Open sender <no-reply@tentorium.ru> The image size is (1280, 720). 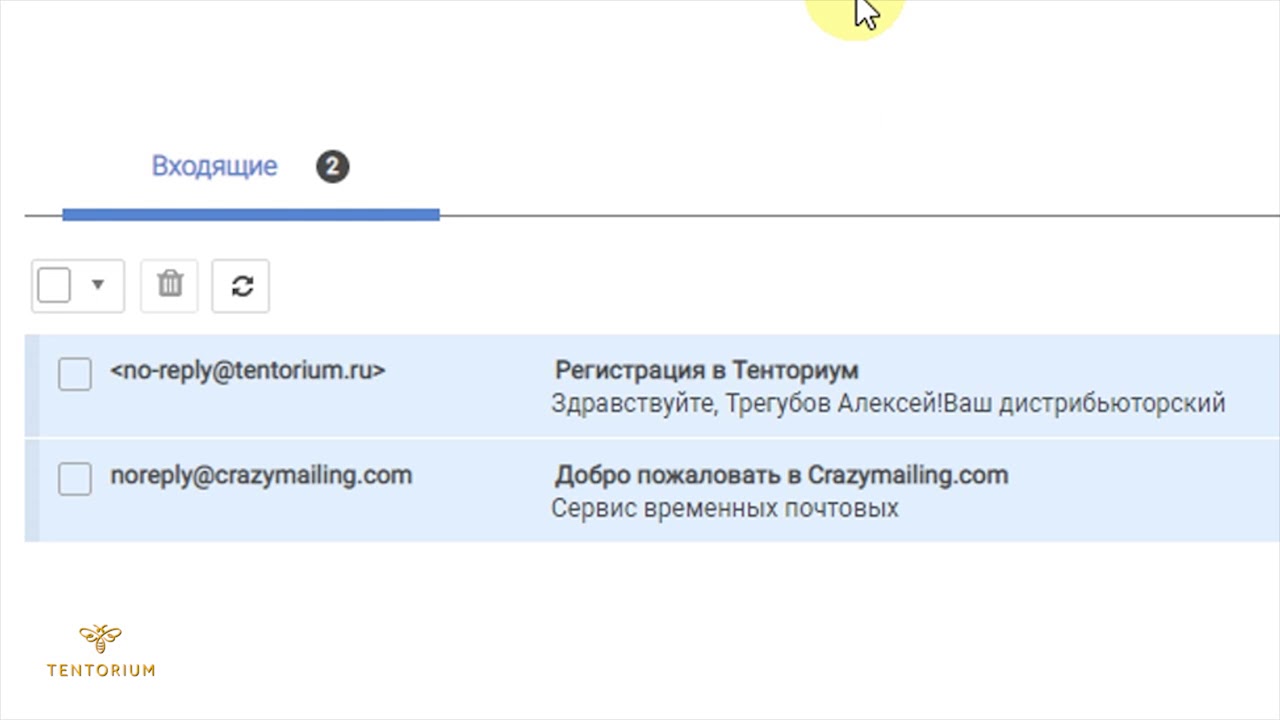(248, 370)
